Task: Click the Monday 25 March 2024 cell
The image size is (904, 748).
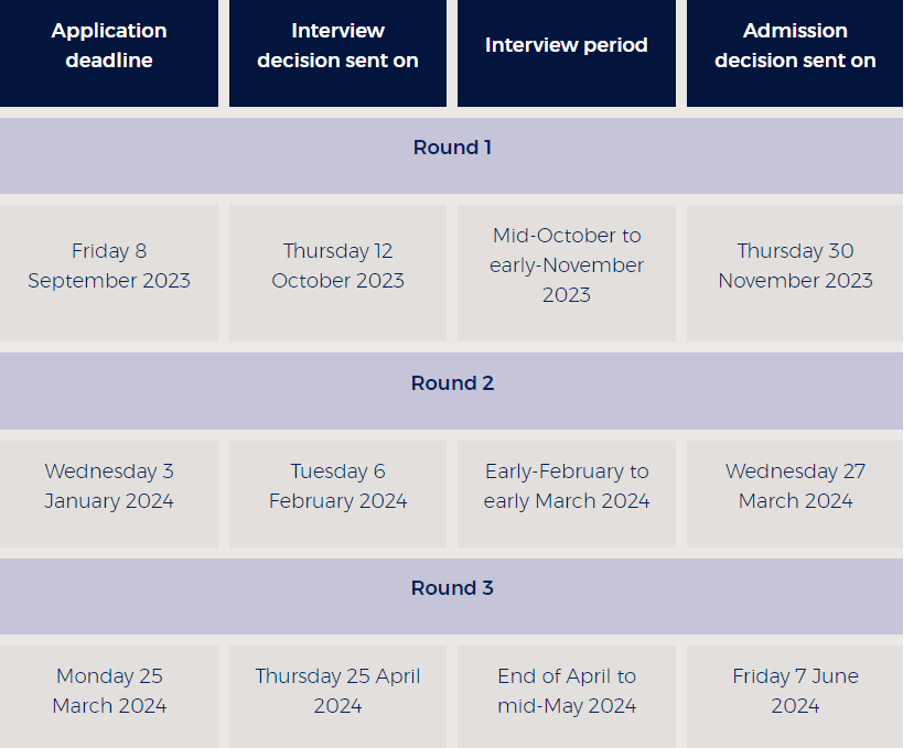Action: [109, 691]
